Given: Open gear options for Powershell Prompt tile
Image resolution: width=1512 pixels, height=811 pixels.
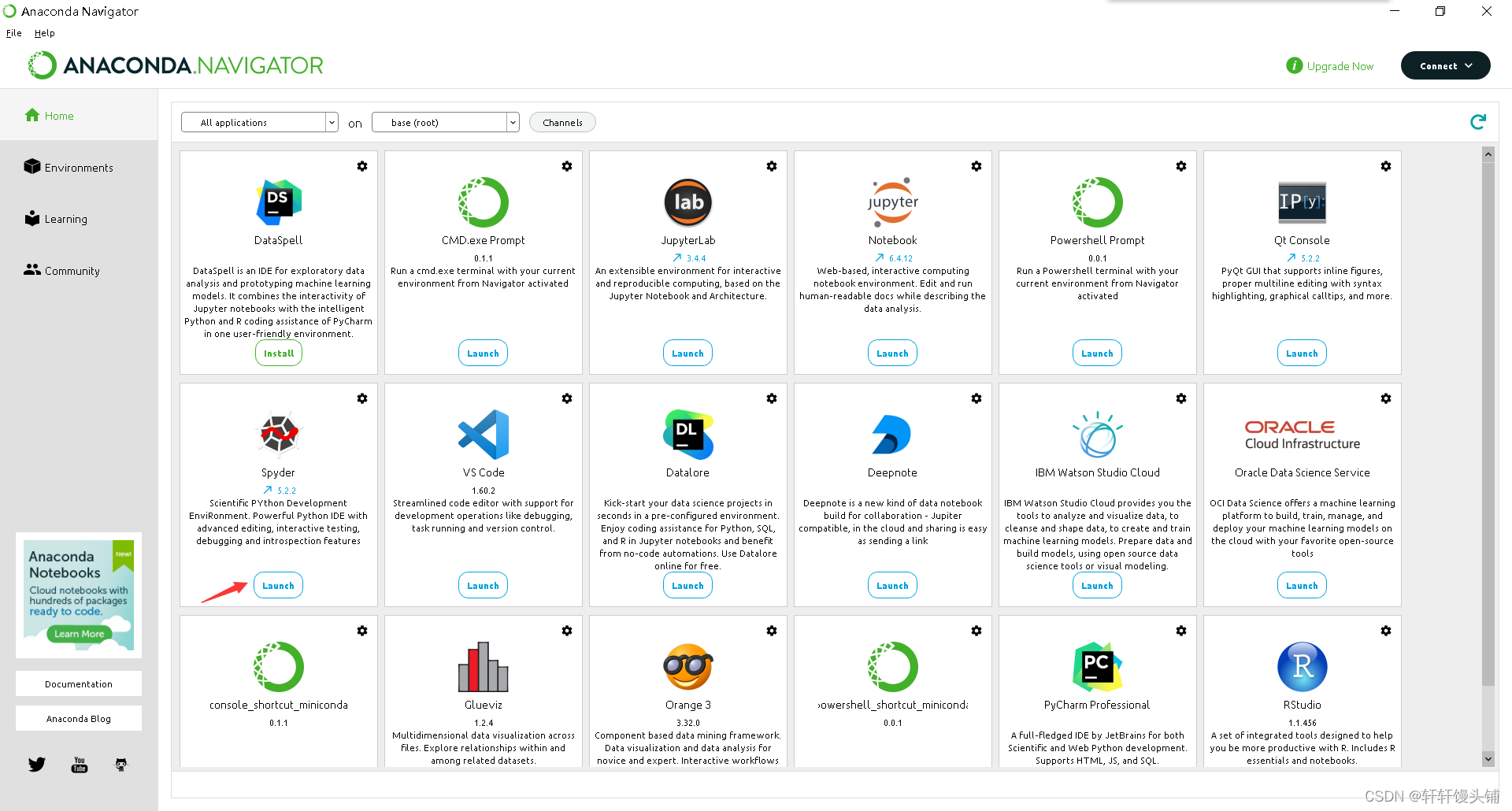Looking at the screenshot, I should tap(1181, 166).
